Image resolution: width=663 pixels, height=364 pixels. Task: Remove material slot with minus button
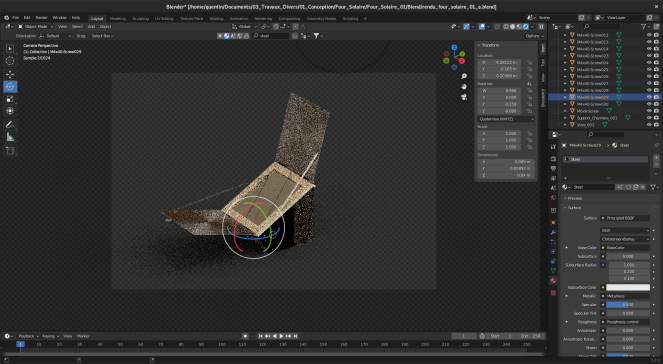(656, 164)
